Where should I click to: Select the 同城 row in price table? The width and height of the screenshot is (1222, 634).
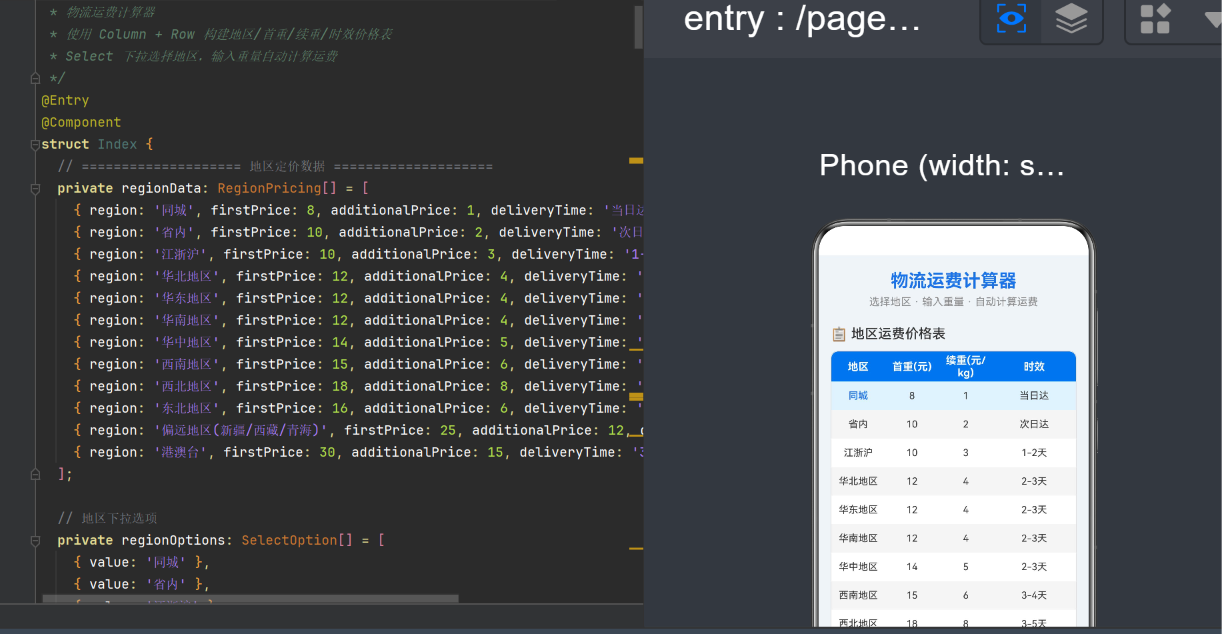[x=953, y=395]
